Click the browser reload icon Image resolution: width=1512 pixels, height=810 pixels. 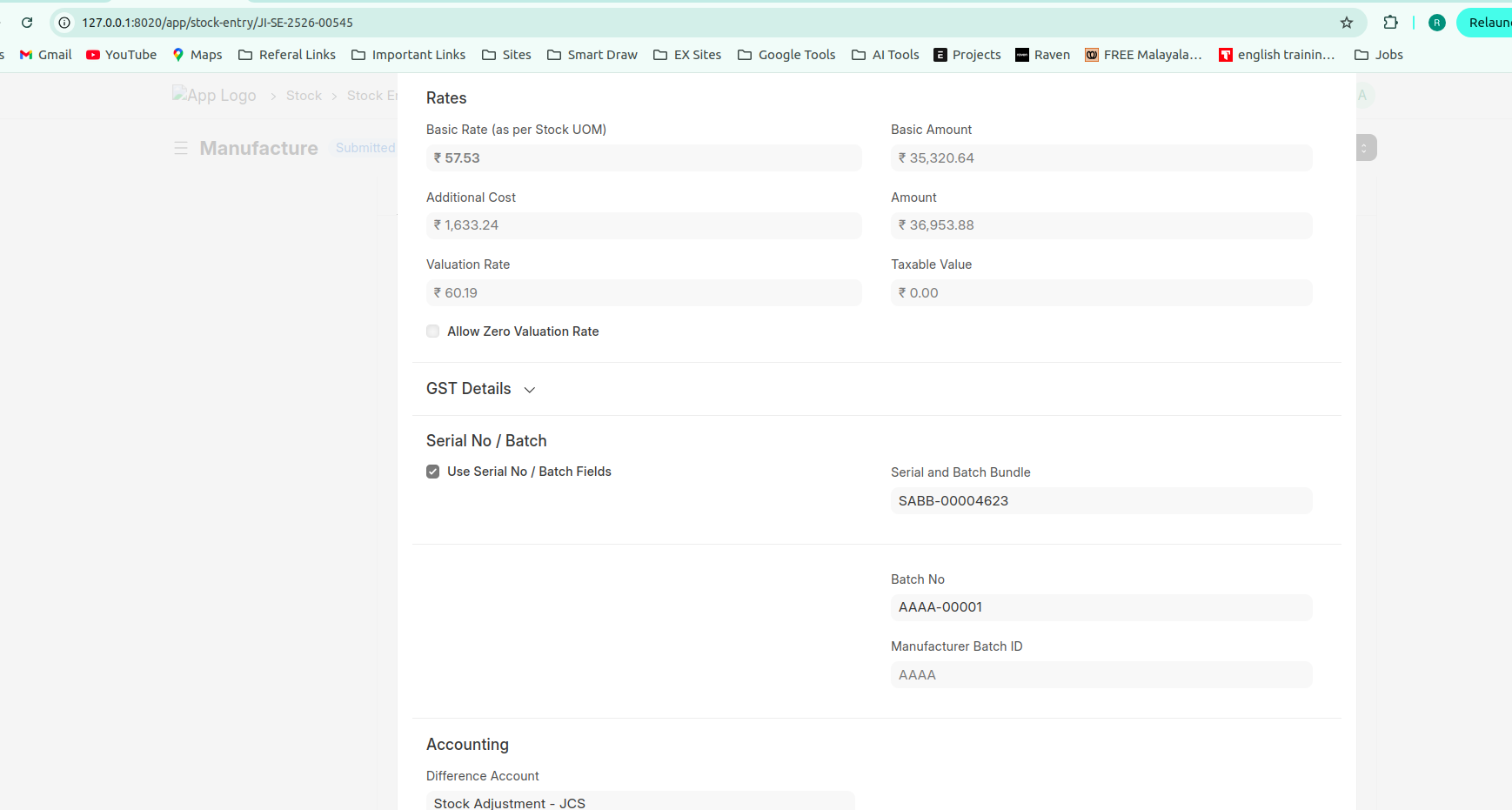[27, 23]
